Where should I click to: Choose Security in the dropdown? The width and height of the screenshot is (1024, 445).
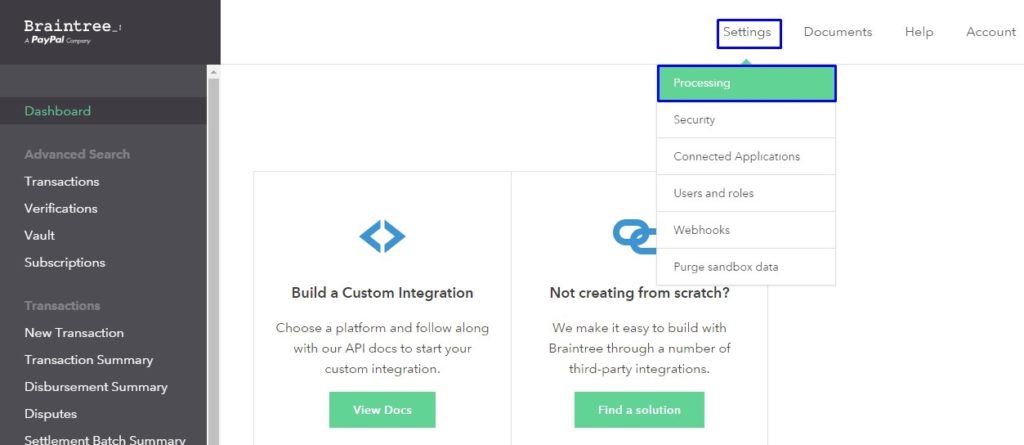746,120
